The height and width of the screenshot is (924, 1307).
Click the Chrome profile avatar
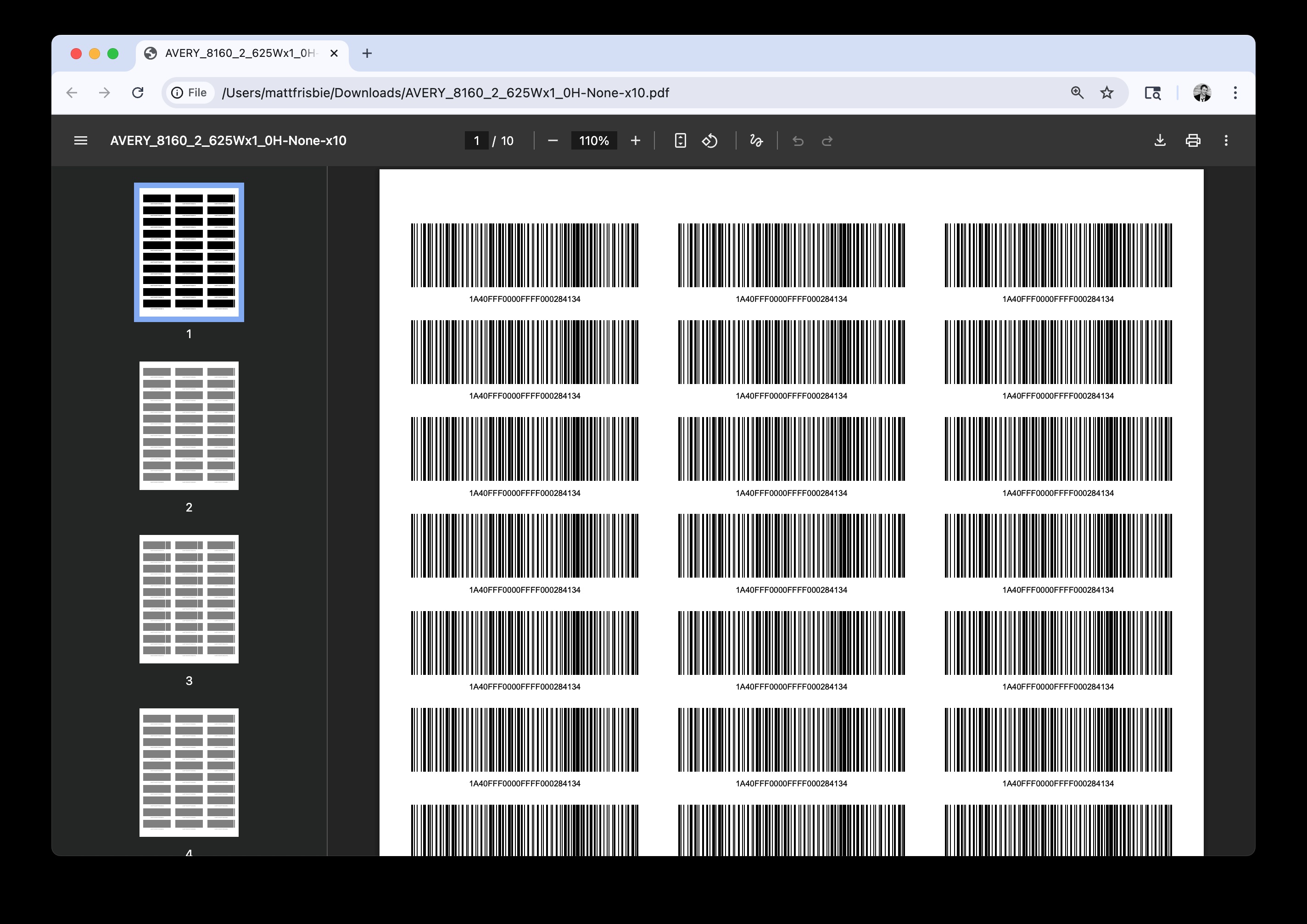click(x=1202, y=93)
